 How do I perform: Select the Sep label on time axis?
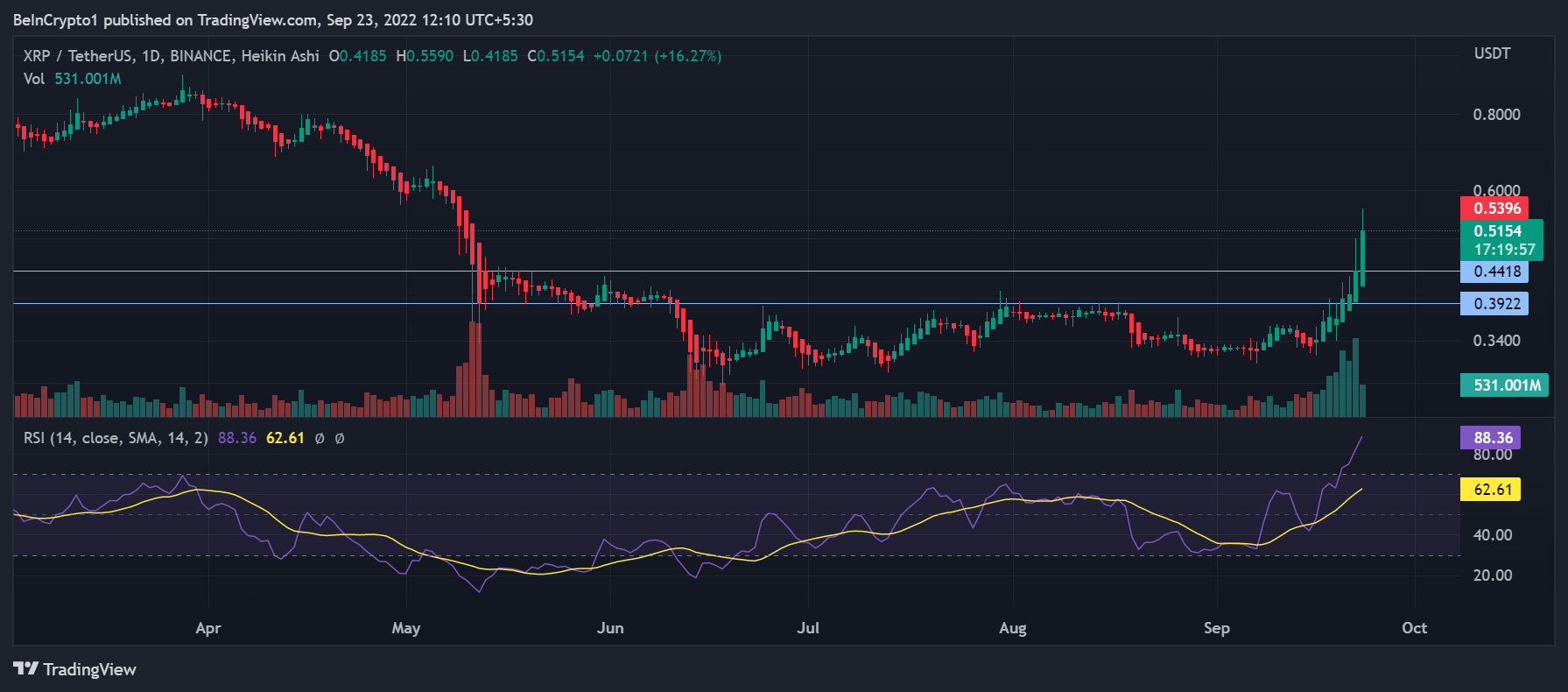click(1216, 628)
